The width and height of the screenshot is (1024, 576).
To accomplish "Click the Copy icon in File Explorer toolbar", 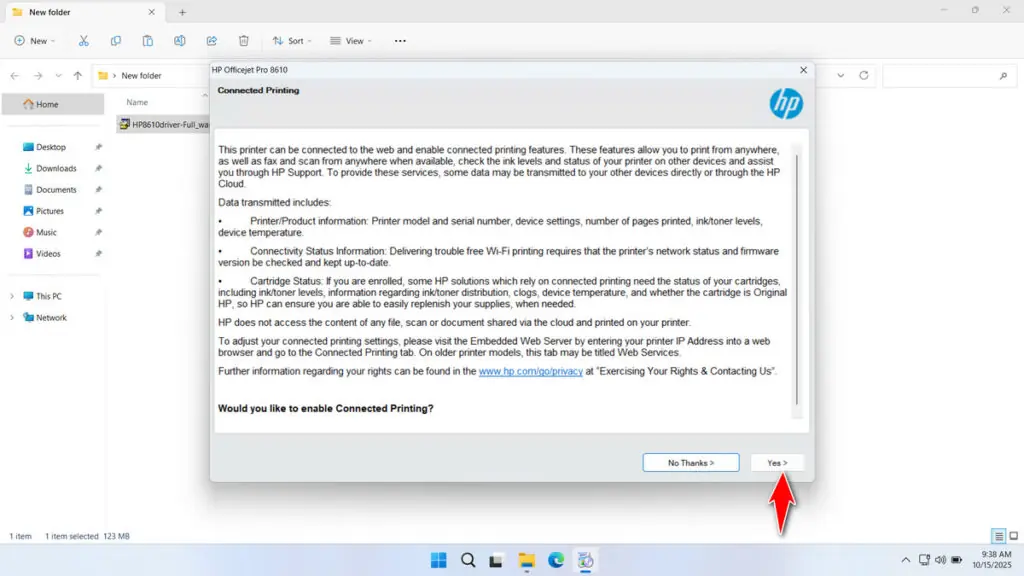I will point(116,41).
